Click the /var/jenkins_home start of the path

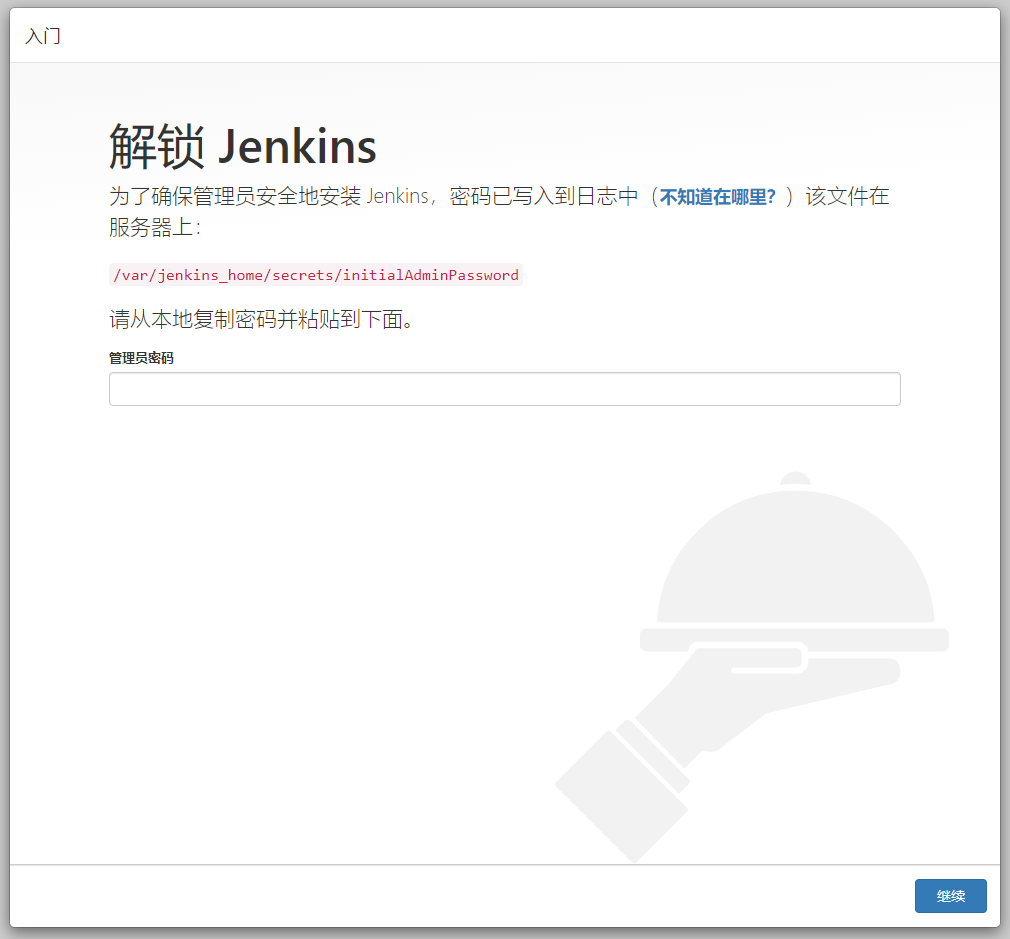click(x=188, y=275)
